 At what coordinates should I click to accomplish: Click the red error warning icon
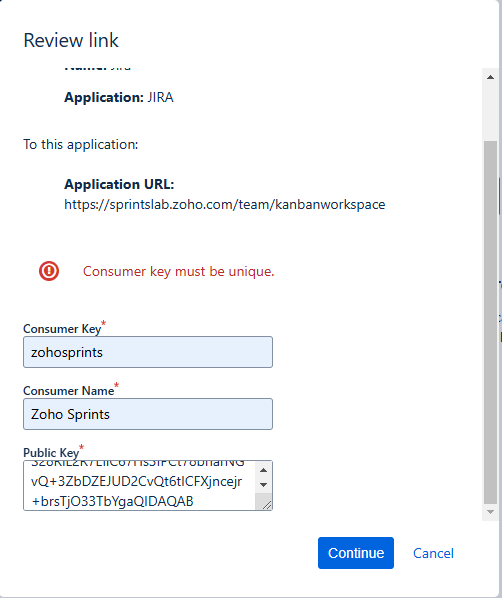coord(49,271)
